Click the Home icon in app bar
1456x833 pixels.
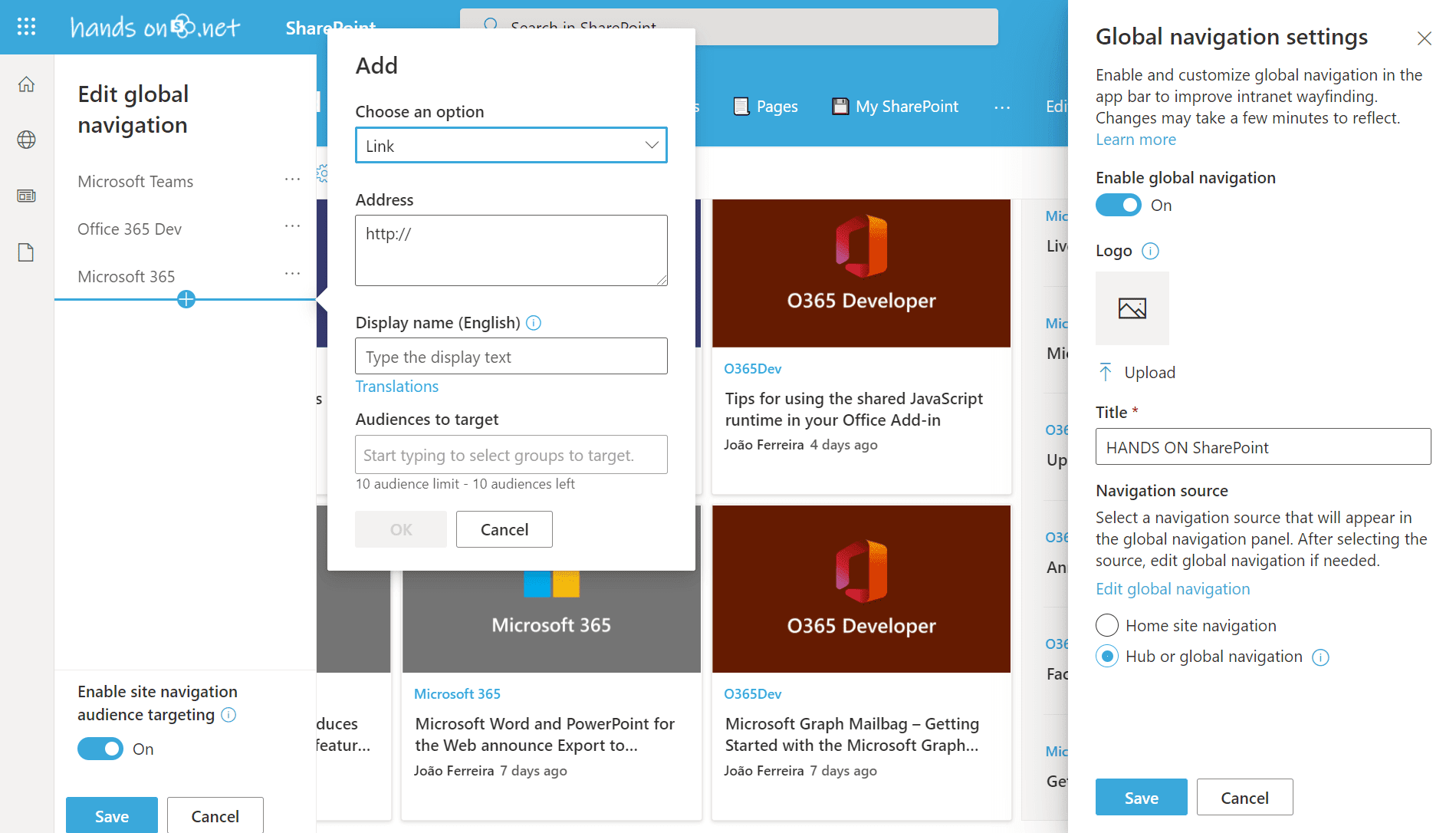(26, 84)
